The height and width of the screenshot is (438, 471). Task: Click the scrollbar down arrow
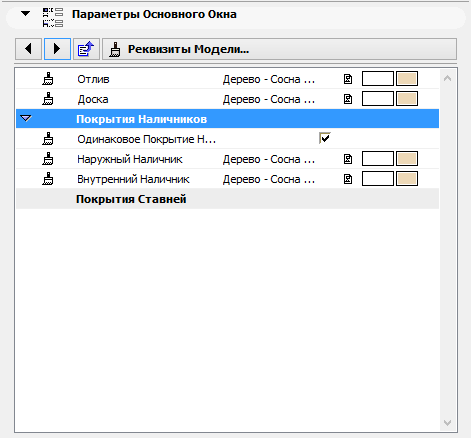447,423
